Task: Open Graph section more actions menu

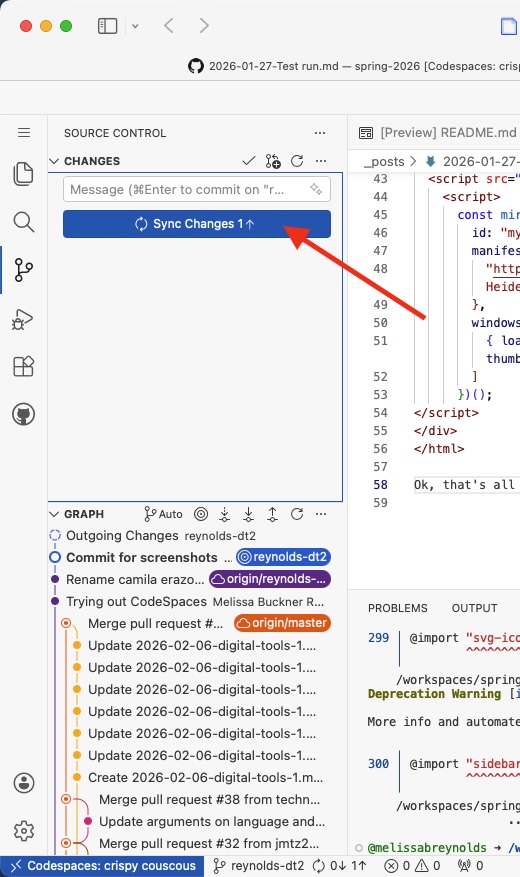Action: 321,514
